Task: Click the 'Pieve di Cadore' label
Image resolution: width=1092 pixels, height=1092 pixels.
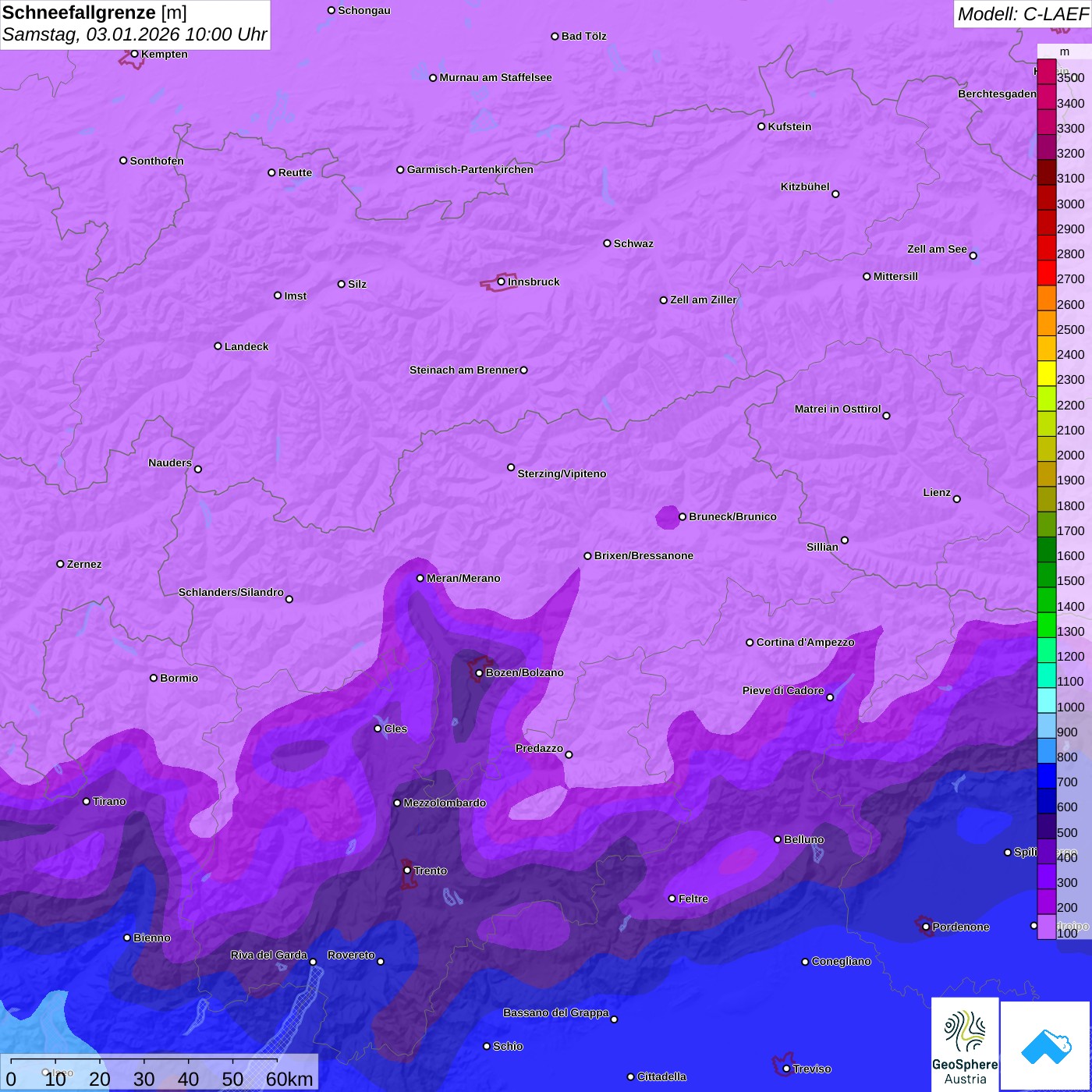Action: click(783, 690)
